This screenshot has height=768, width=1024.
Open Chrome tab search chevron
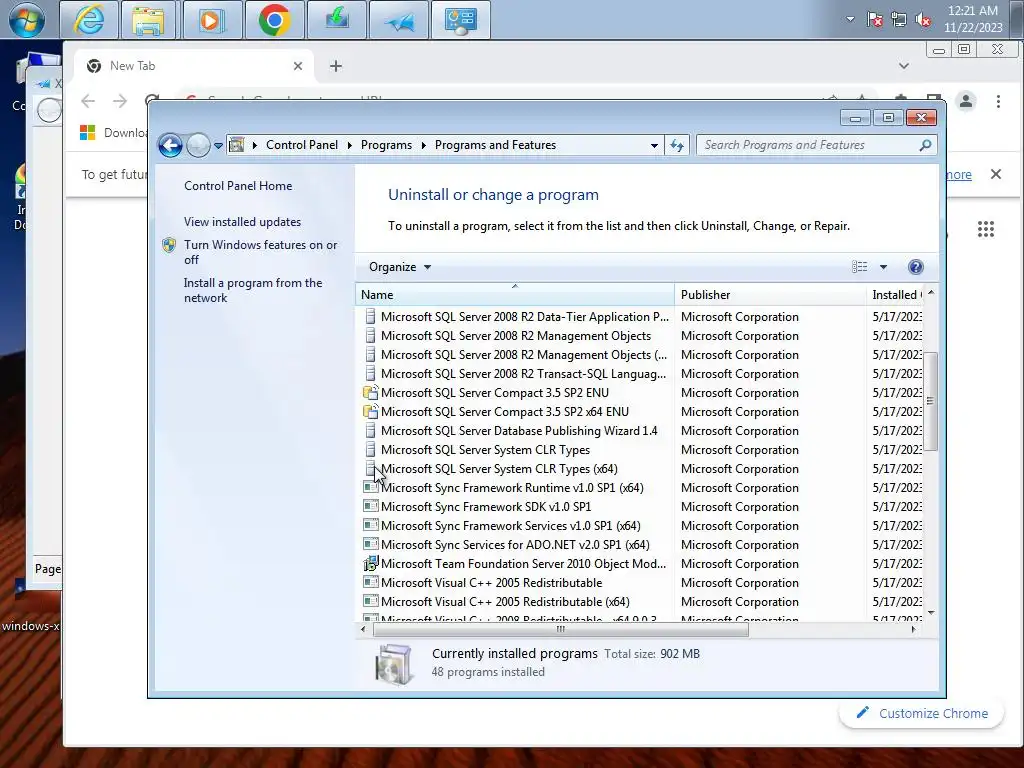[904, 66]
